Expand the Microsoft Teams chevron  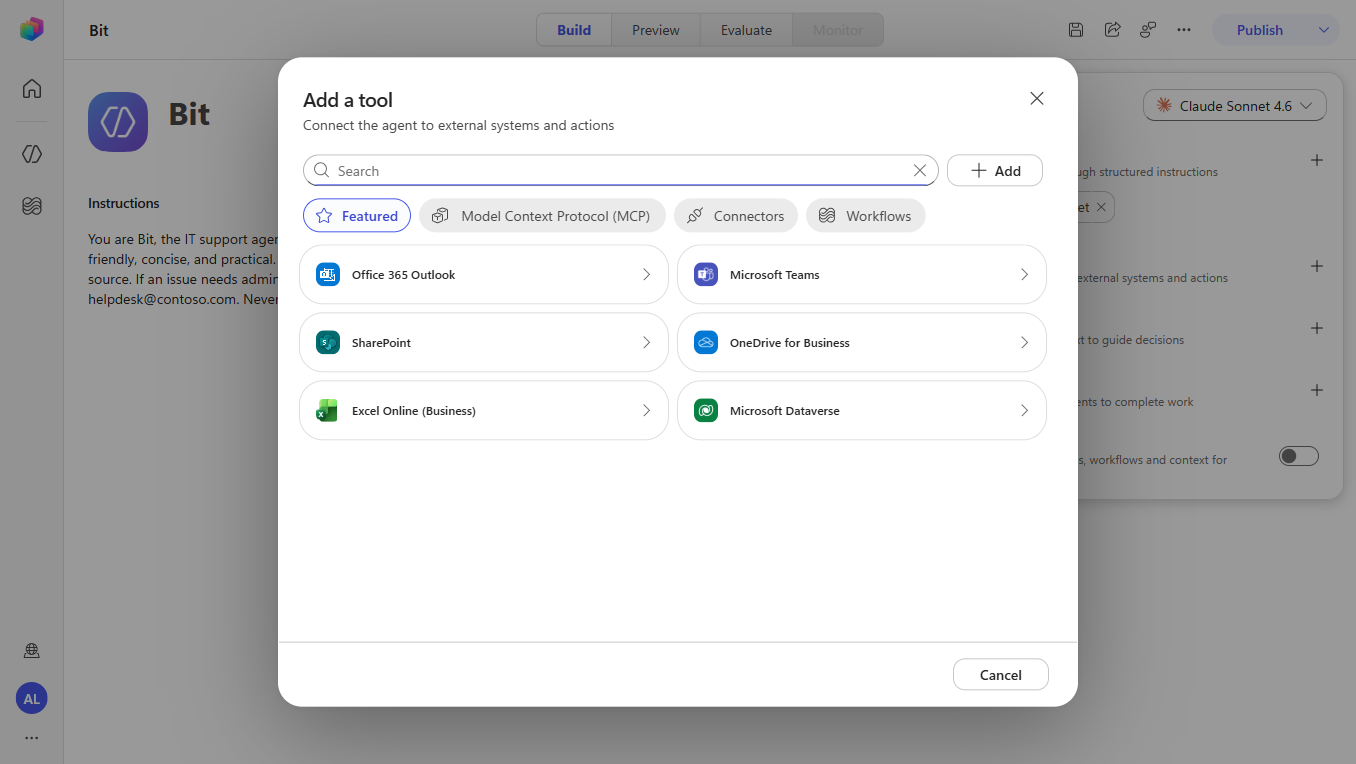(x=1024, y=274)
